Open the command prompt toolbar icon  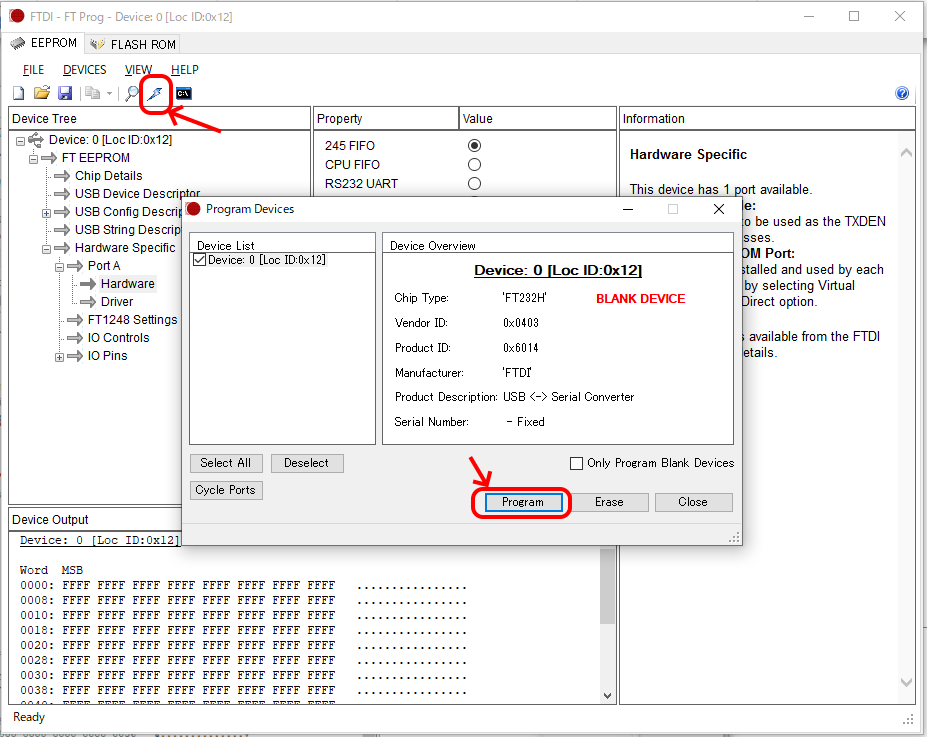tap(183, 93)
